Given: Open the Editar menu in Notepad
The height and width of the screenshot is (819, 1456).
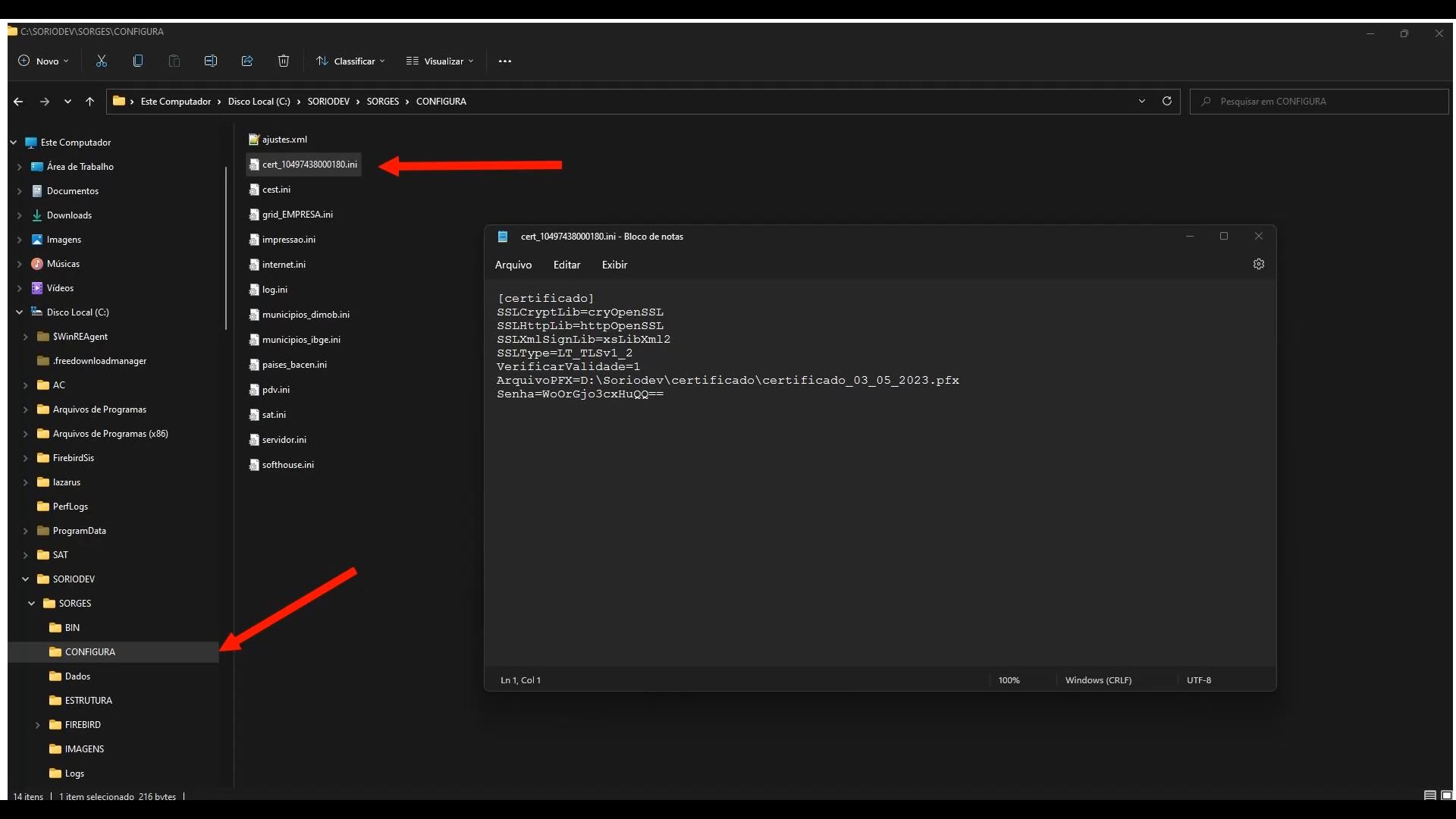Looking at the screenshot, I should coord(566,265).
